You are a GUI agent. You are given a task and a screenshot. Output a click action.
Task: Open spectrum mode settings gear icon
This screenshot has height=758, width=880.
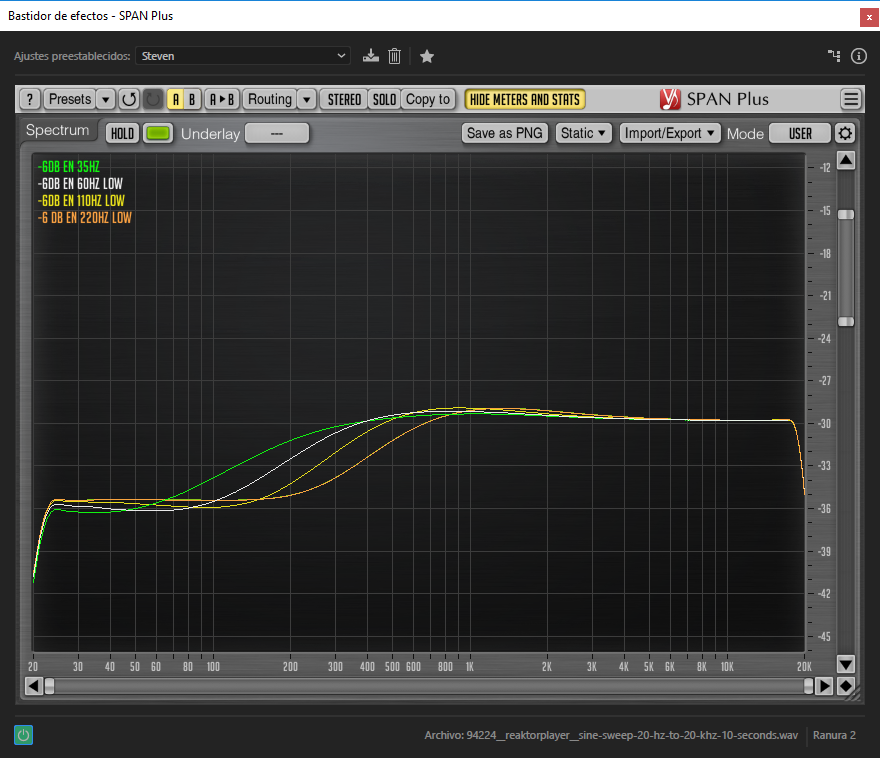coord(846,133)
